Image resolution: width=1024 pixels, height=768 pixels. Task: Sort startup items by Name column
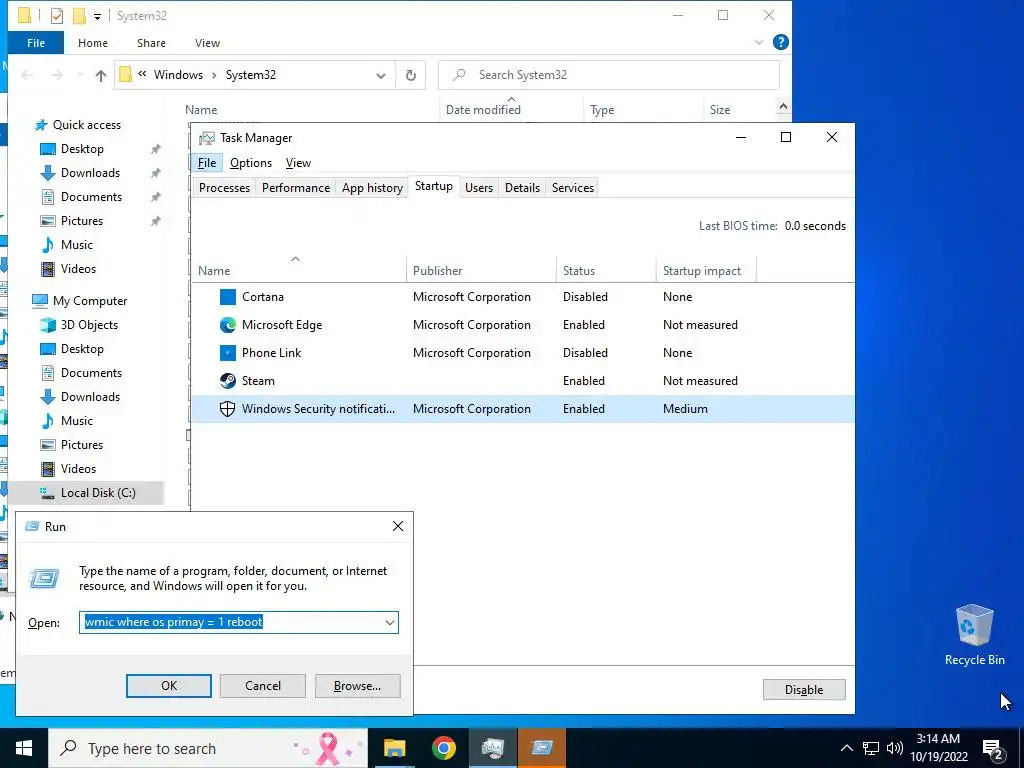pyautogui.click(x=298, y=270)
